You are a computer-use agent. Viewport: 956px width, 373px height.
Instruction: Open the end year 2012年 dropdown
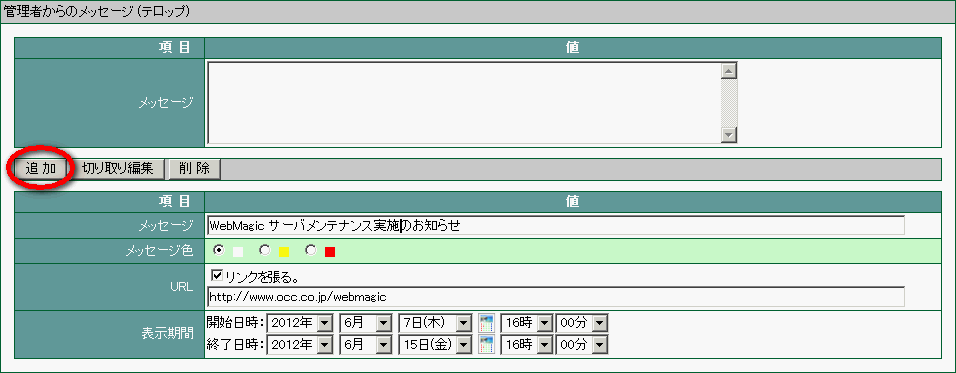pos(301,345)
